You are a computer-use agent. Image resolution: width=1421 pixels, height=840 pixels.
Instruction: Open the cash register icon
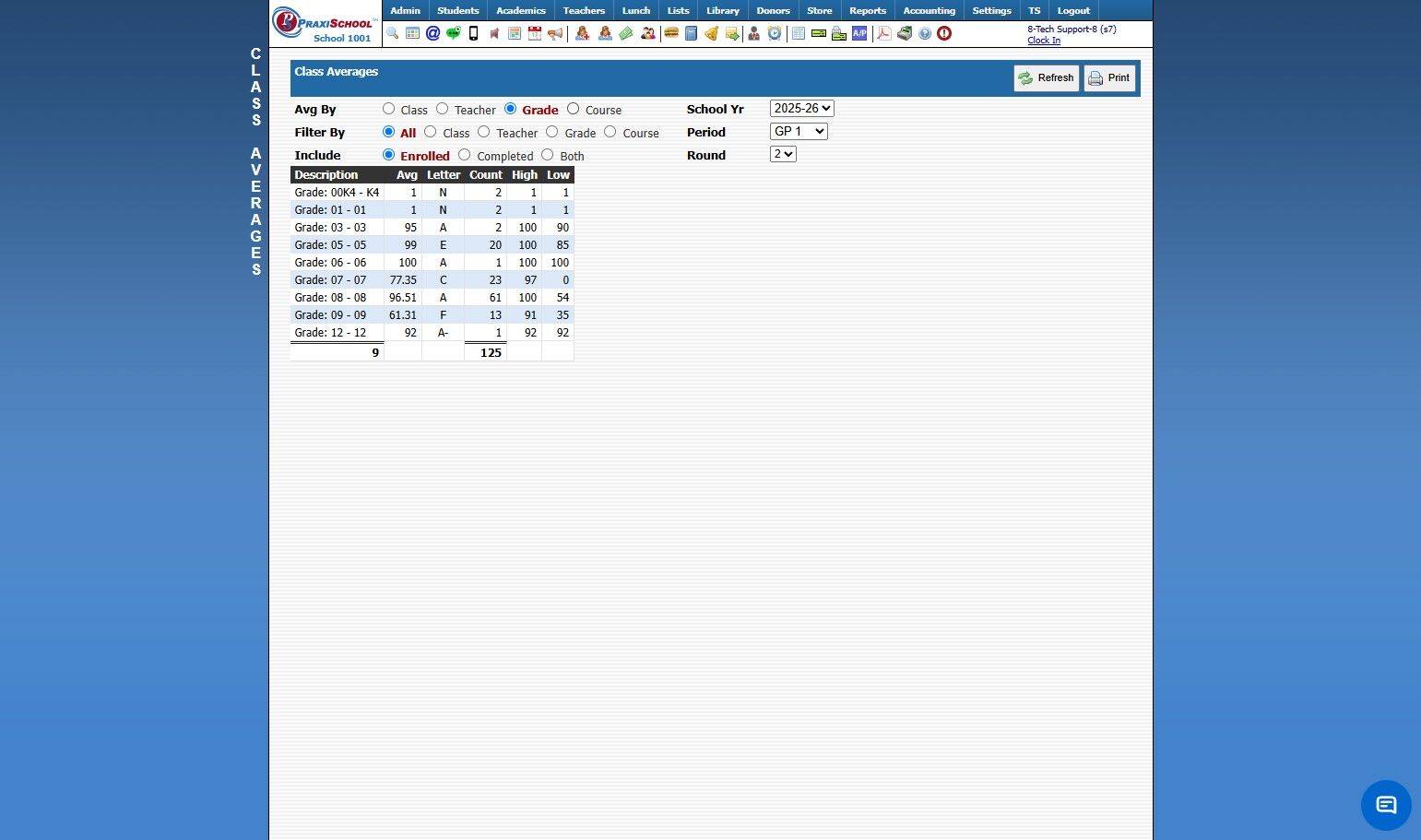905,33
